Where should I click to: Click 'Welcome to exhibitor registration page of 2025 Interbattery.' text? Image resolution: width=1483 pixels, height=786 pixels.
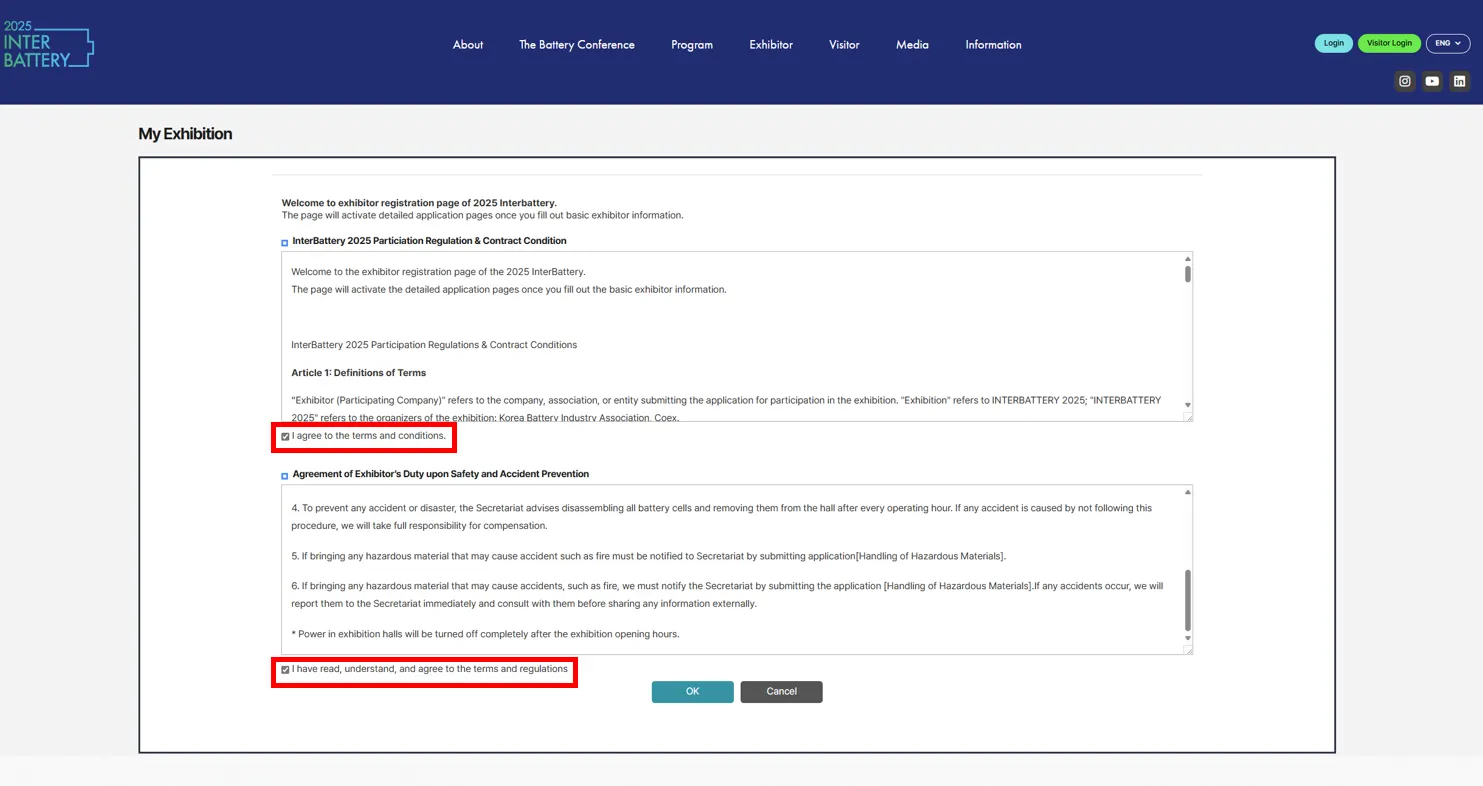(419, 203)
